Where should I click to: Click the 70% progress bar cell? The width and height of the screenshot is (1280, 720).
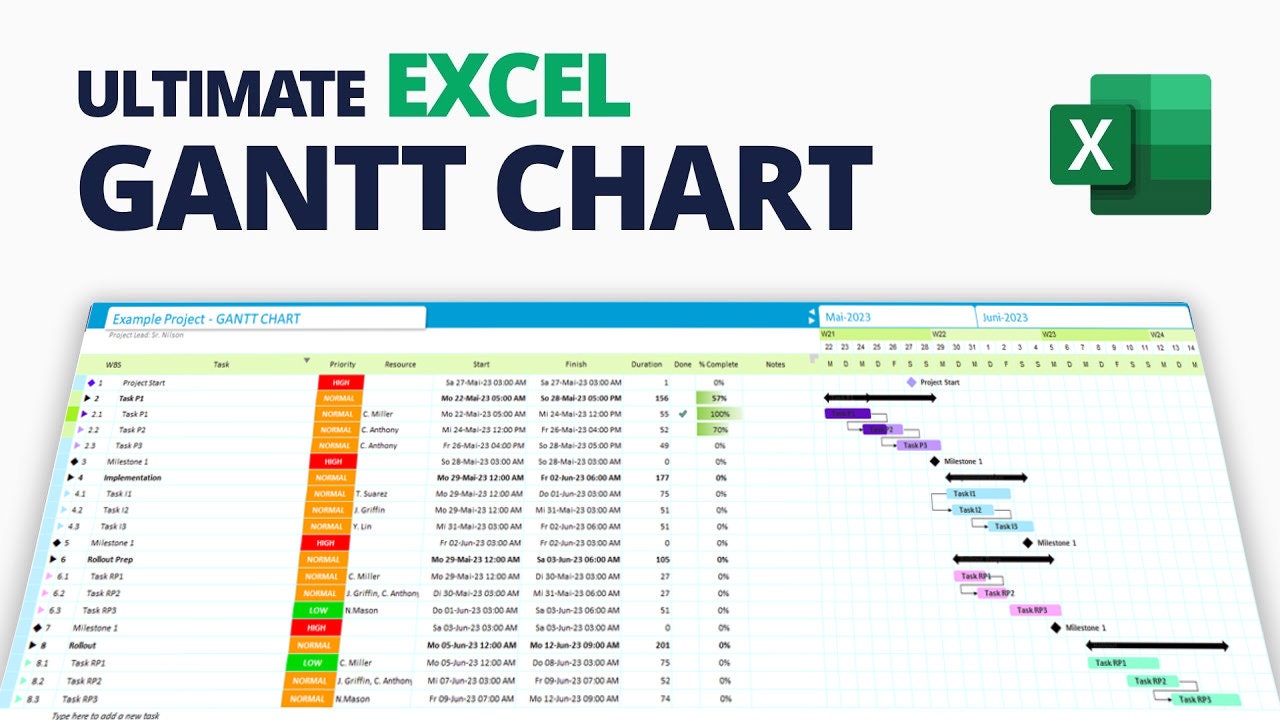(x=719, y=430)
